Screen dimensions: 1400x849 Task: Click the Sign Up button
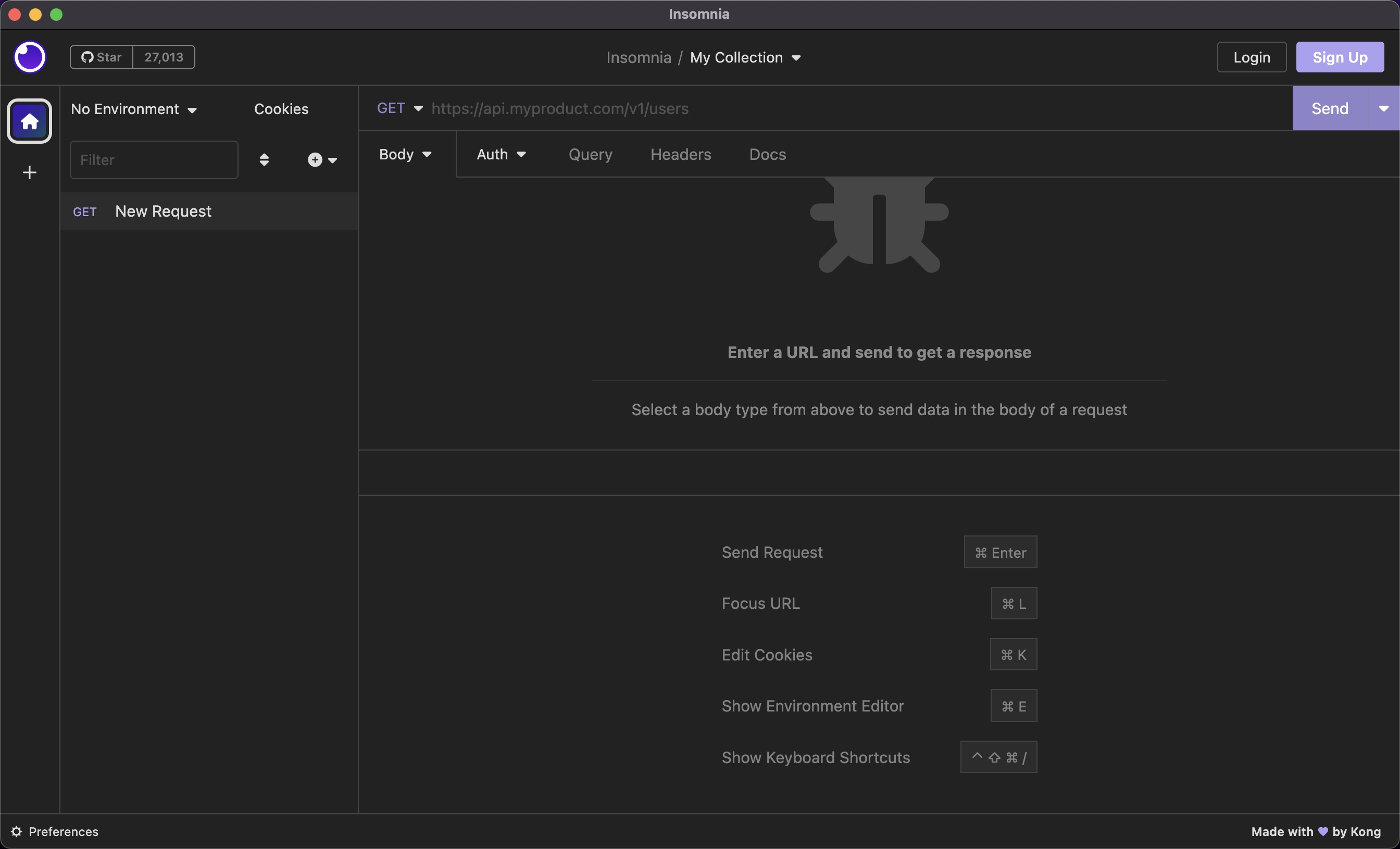pyautogui.click(x=1340, y=57)
